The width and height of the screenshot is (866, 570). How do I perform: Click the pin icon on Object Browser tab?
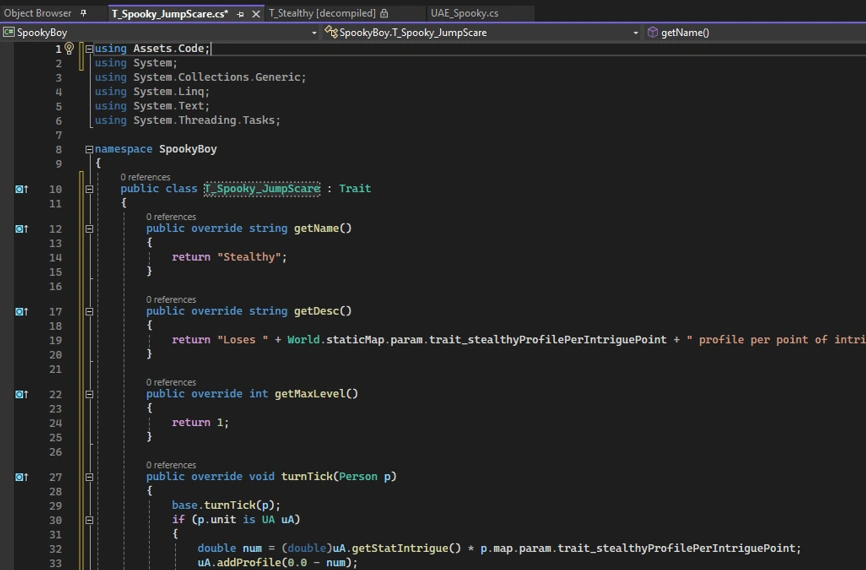[84, 14]
